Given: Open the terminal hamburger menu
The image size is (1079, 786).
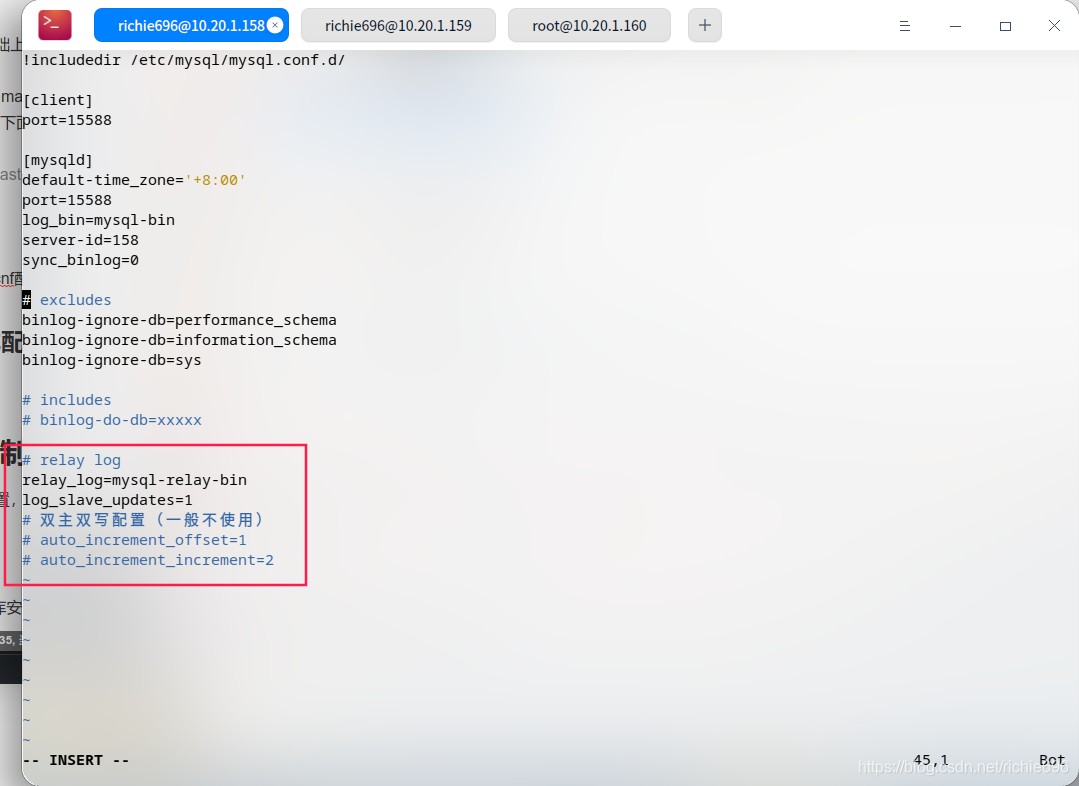Looking at the screenshot, I should pos(905,26).
